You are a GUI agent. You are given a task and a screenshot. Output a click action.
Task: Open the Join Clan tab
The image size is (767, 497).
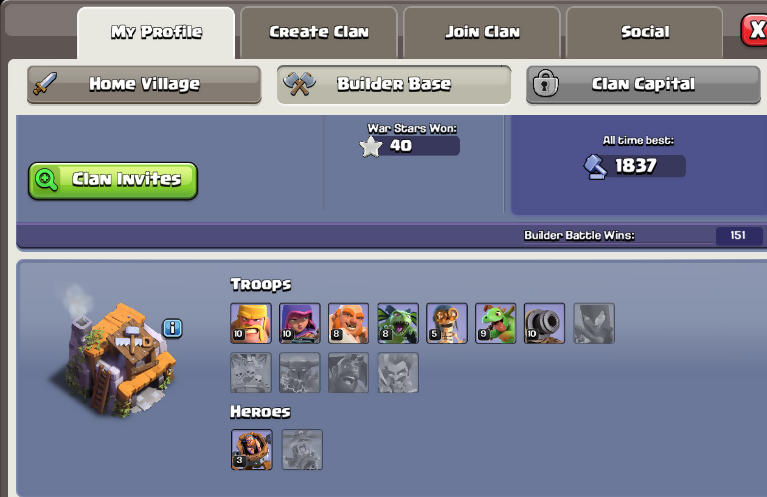pos(482,32)
